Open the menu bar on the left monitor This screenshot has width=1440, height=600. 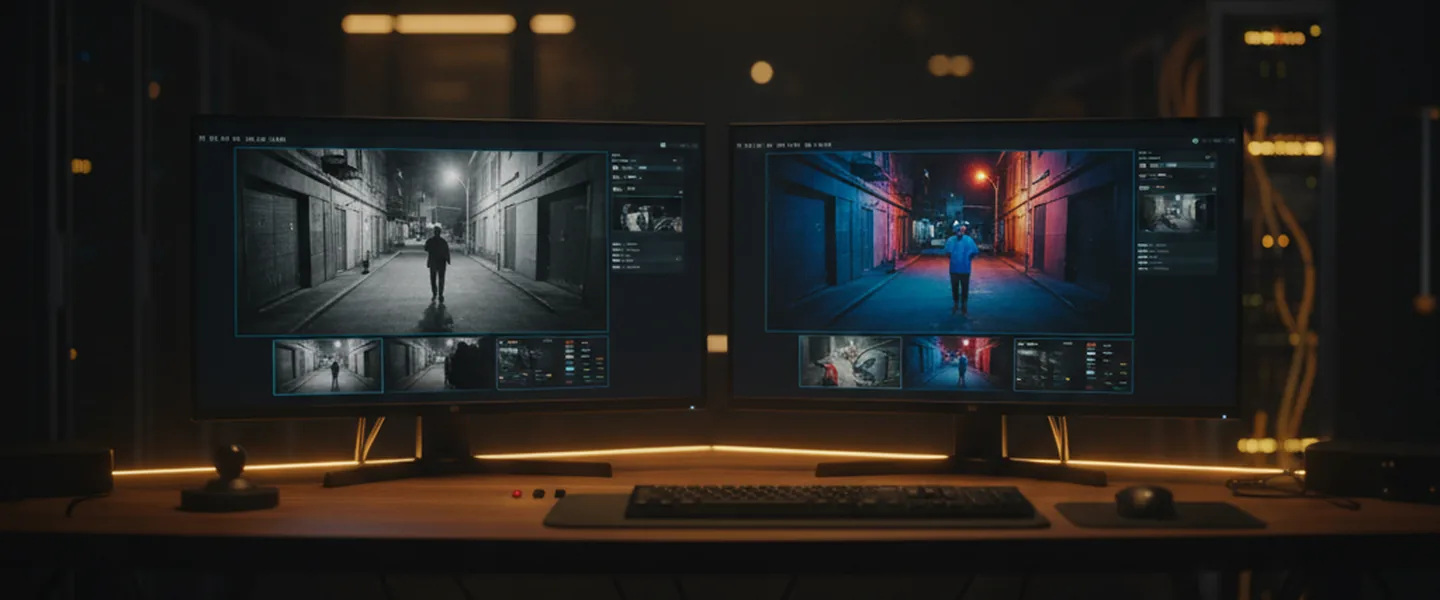click(243, 139)
